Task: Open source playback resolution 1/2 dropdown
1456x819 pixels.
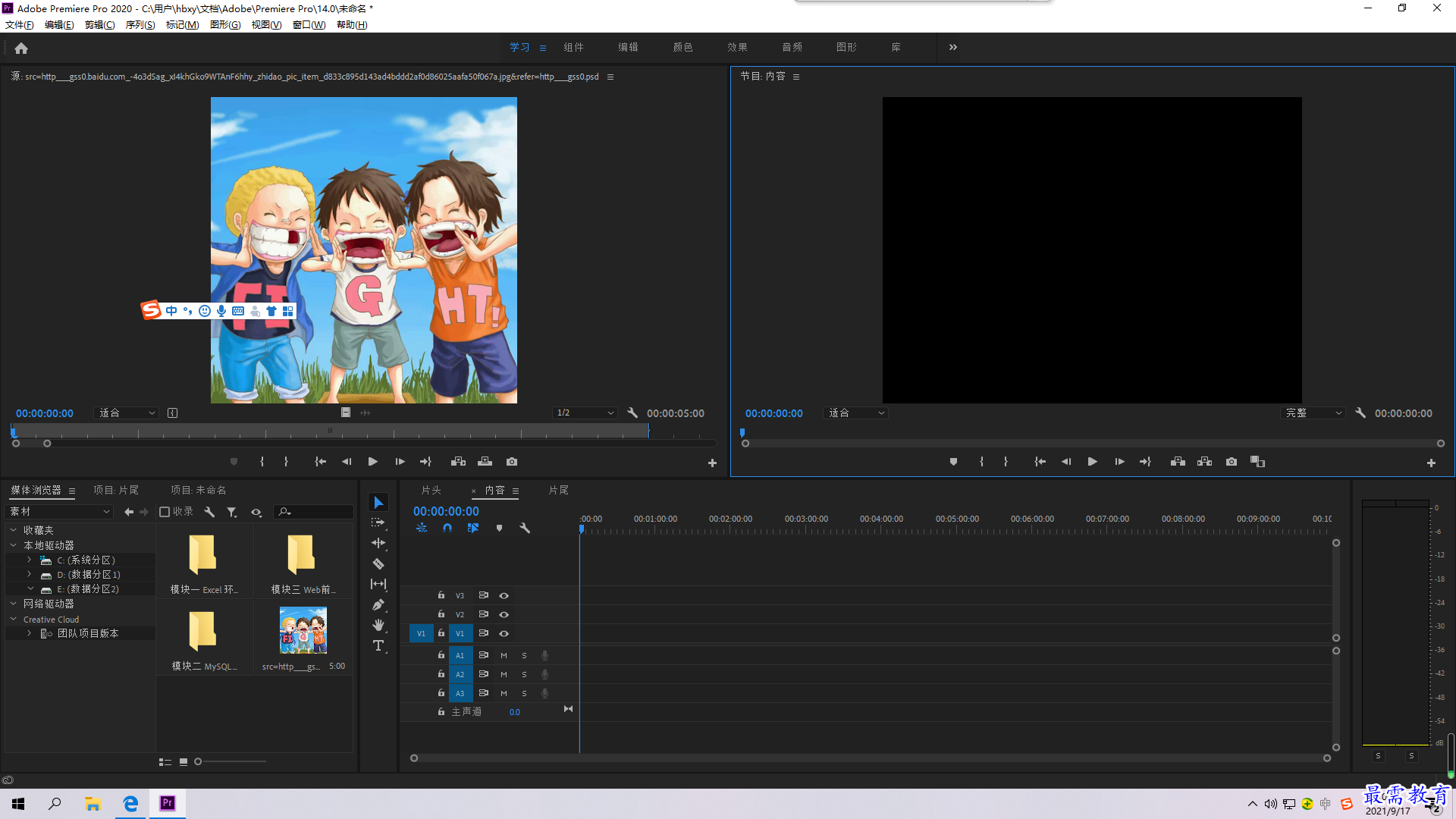Action: (x=584, y=413)
